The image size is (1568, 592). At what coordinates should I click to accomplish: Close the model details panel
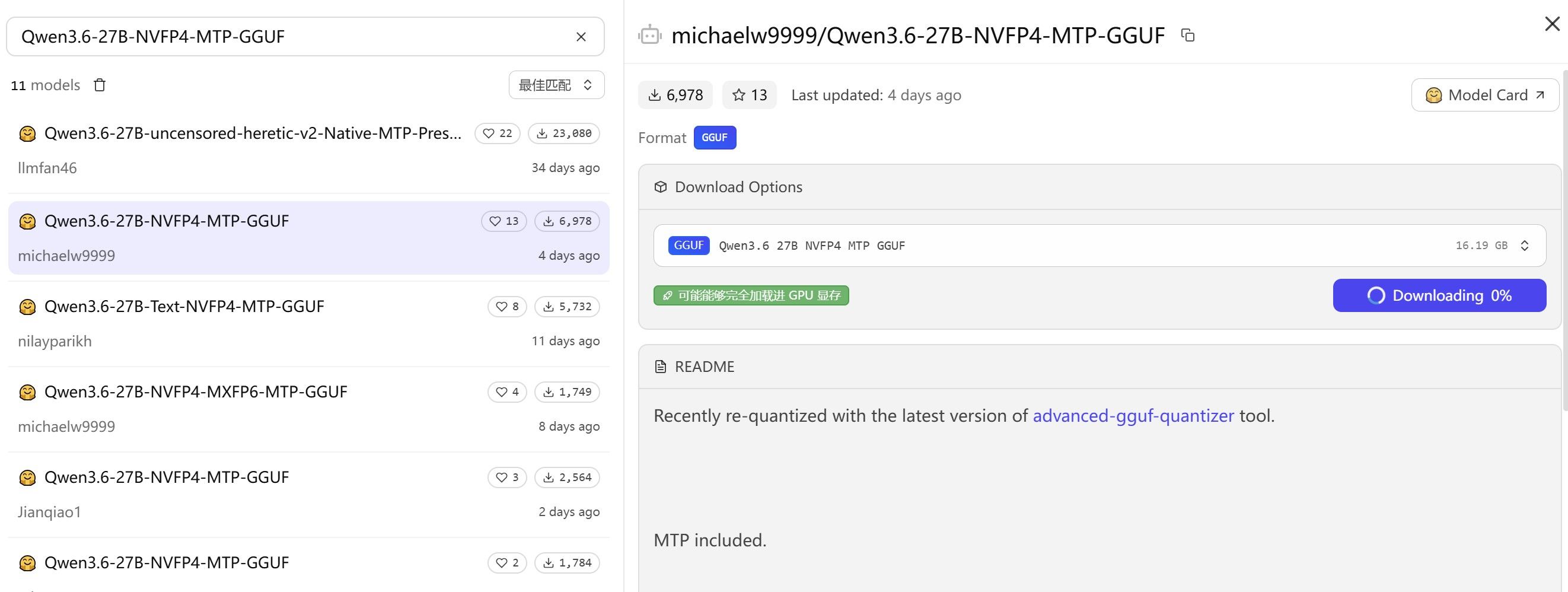tap(1552, 24)
